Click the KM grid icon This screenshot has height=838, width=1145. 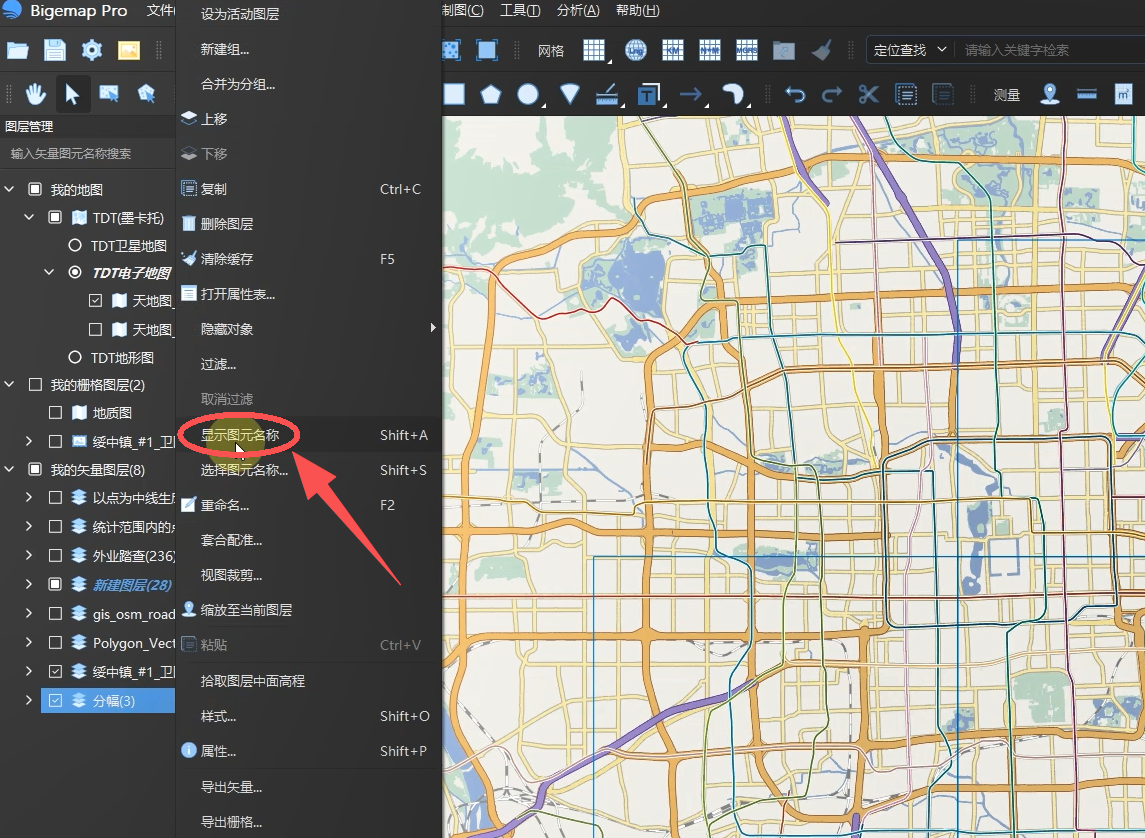[673, 50]
